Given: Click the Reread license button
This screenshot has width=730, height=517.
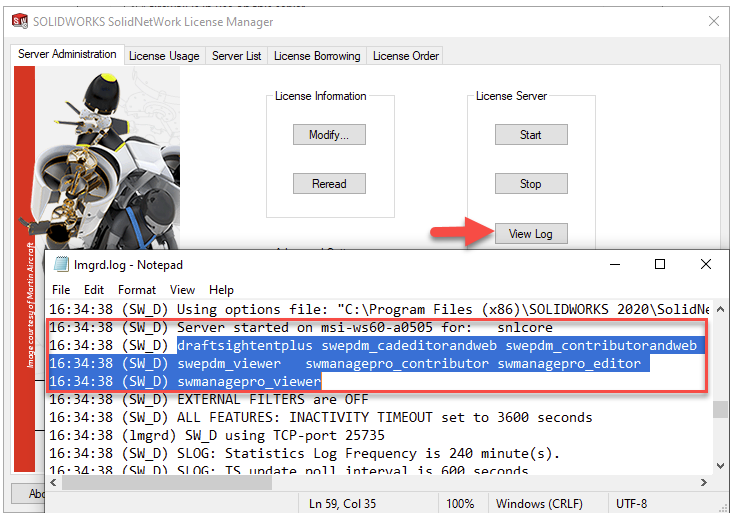Looking at the screenshot, I should 329,184.
